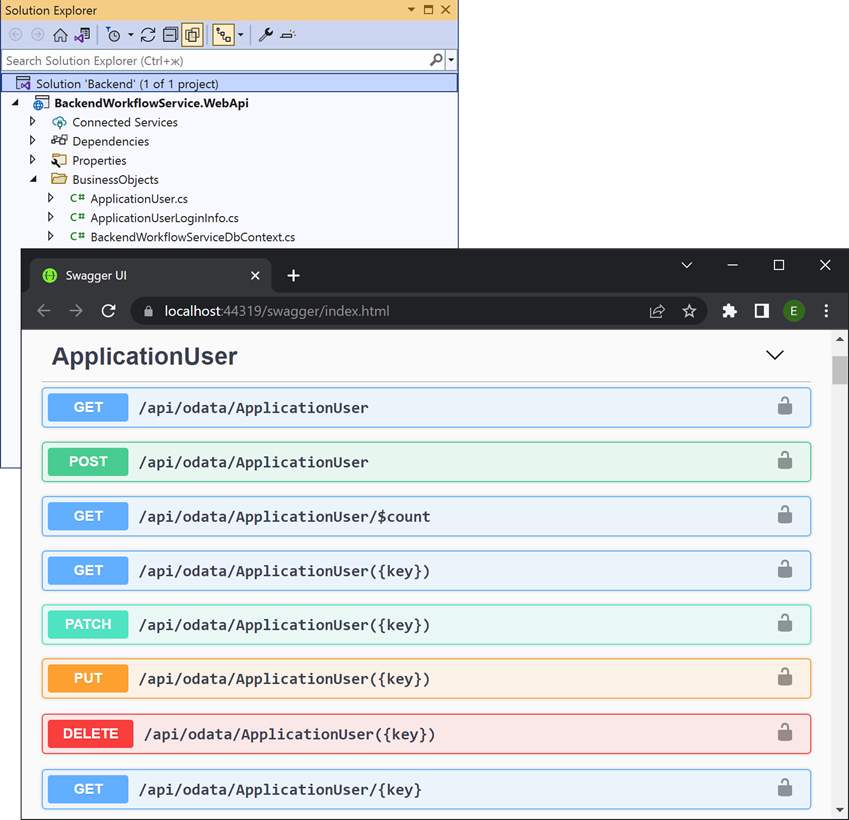This screenshot has width=849, height=820.
Task: Click the Collapse All icon in Solution Explorer
Action: [170, 35]
